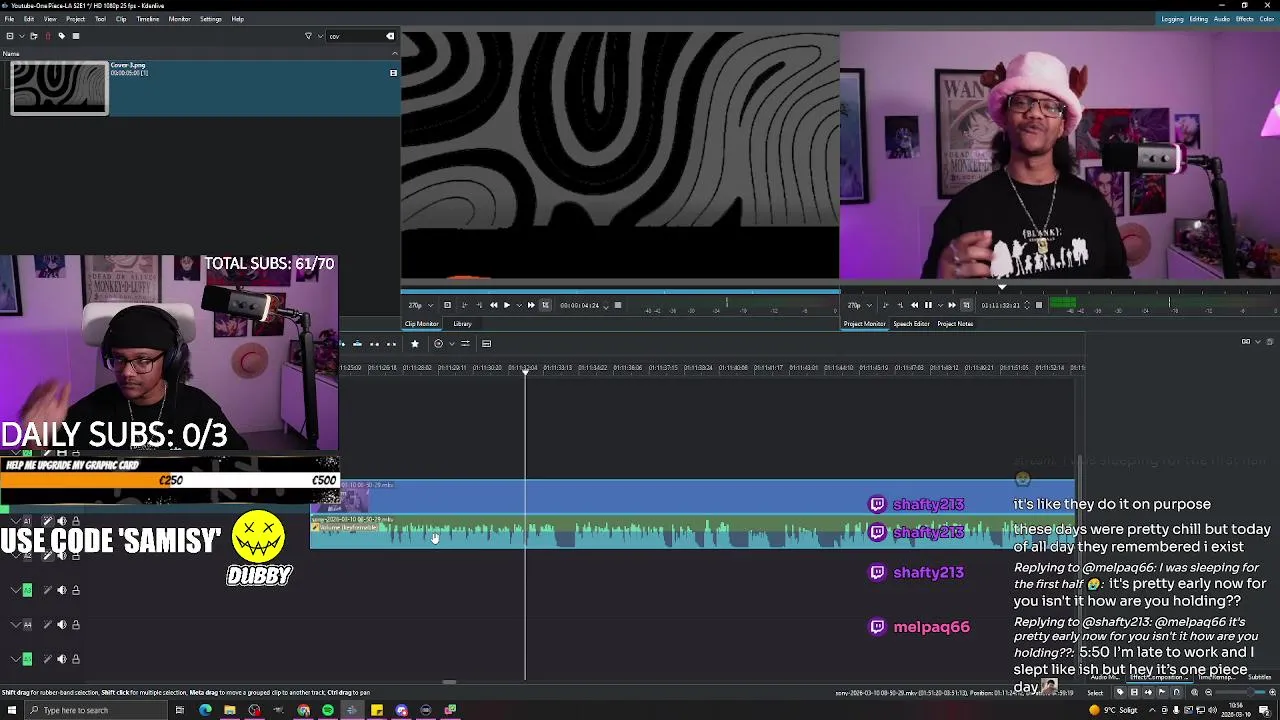Toggle project monitor zone looping
Screen dimensions: 1280x720
point(967,305)
